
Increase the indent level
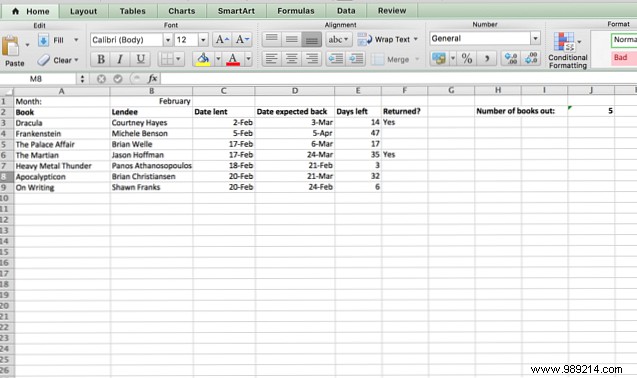[356, 59]
